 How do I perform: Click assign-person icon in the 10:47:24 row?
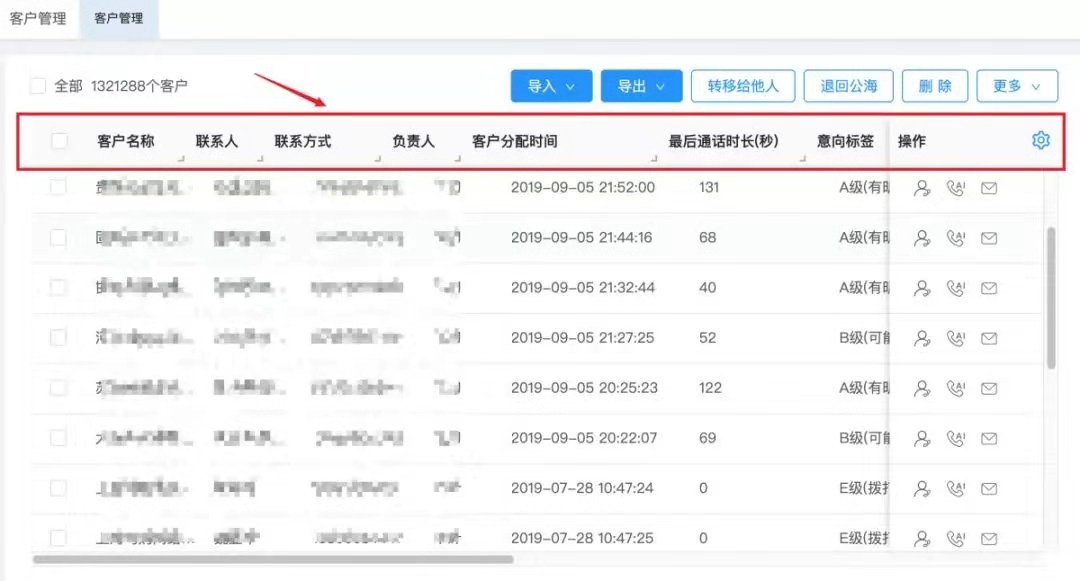(x=922, y=489)
